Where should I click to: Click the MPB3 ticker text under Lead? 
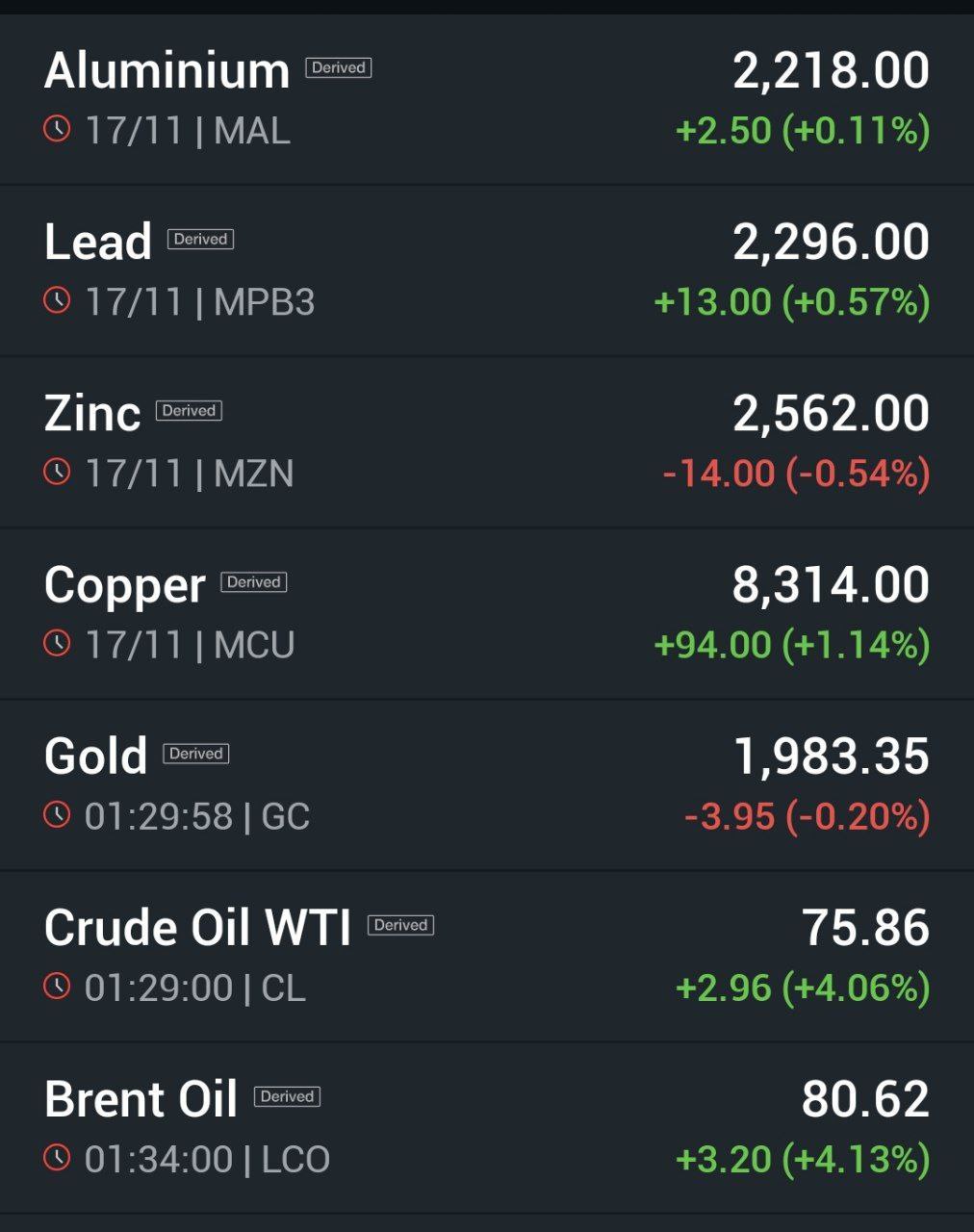(x=264, y=302)
